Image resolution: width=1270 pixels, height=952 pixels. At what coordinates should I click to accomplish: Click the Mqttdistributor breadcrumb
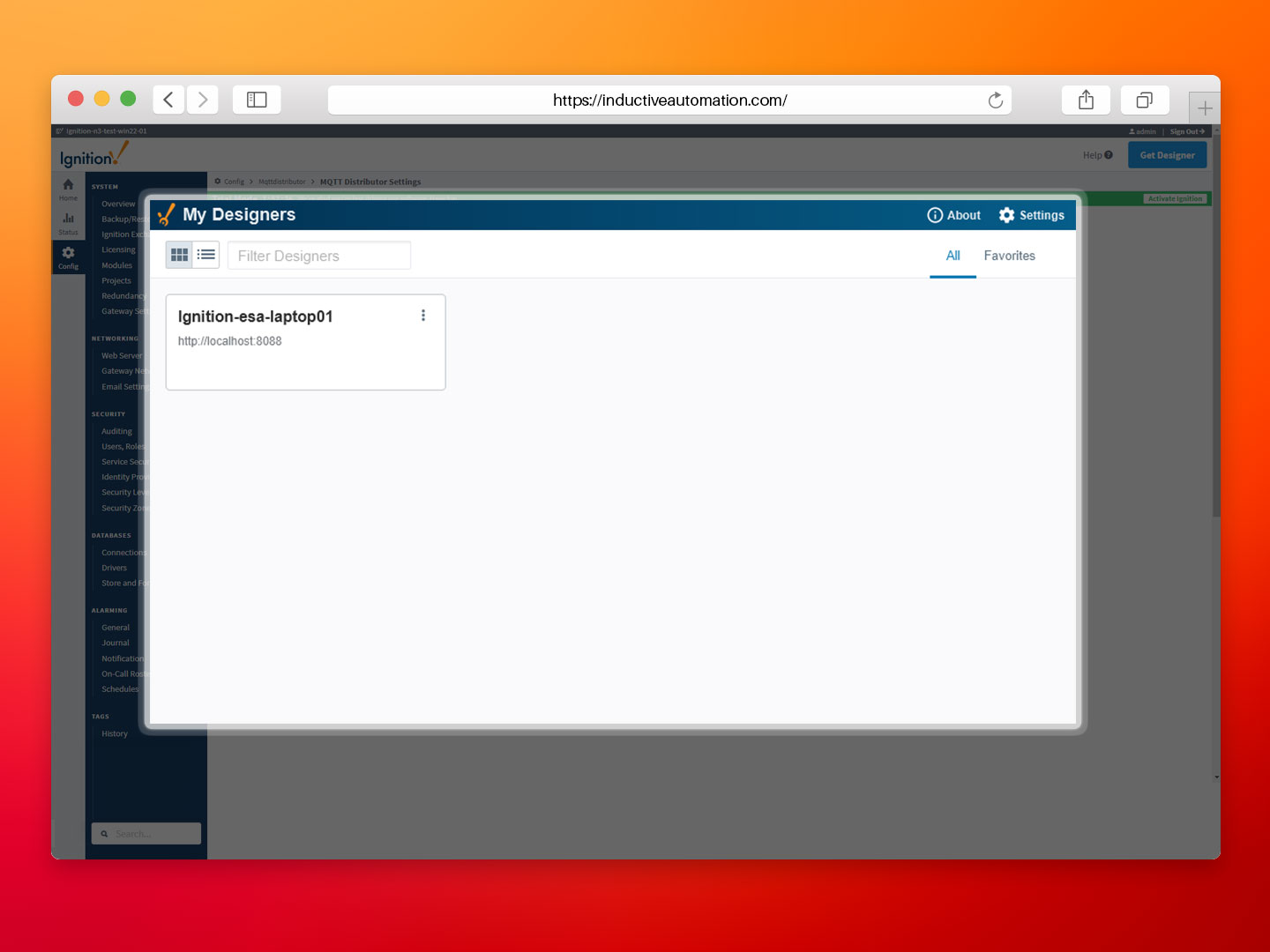281,182
